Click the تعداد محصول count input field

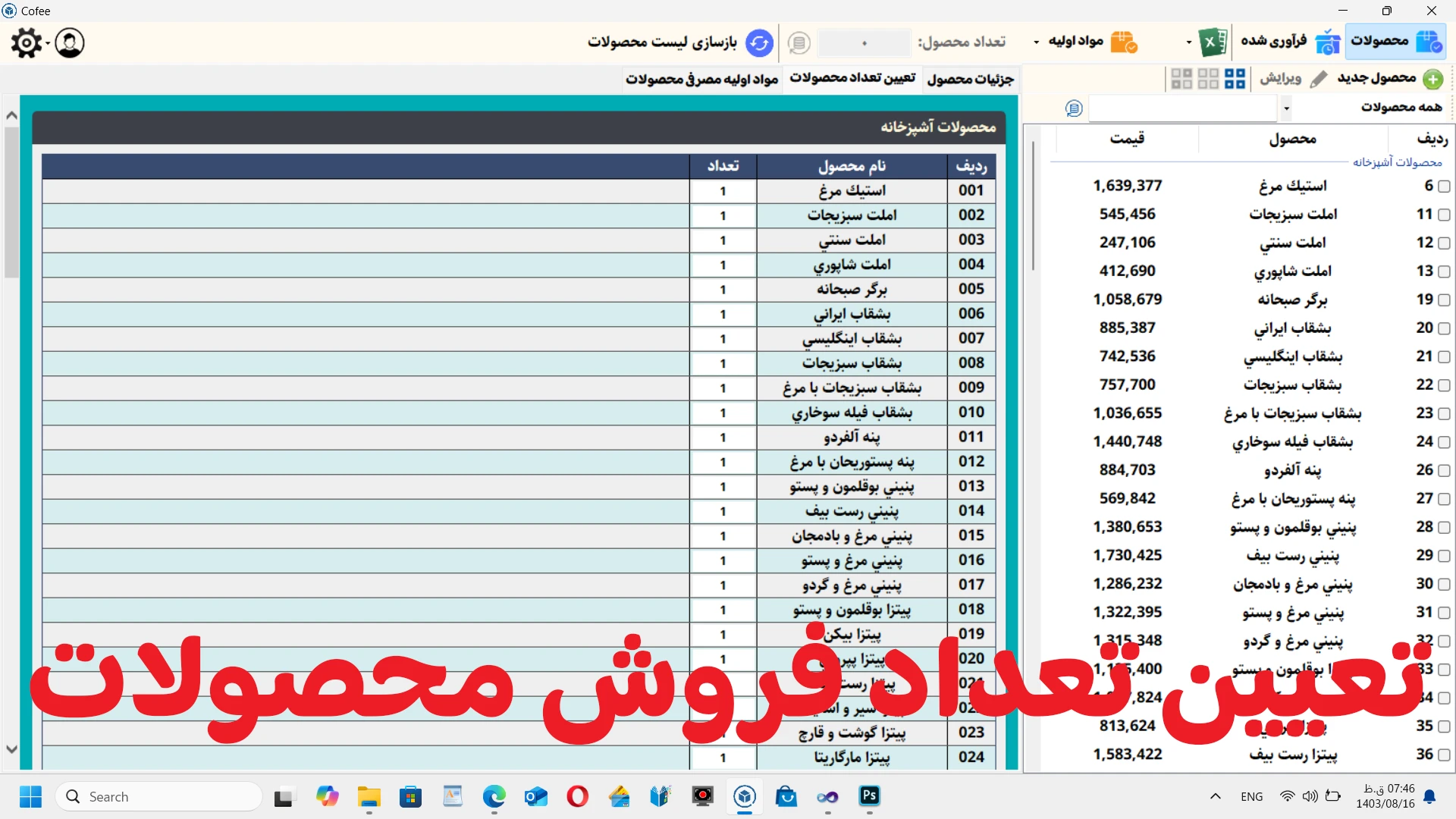[864, 43]
